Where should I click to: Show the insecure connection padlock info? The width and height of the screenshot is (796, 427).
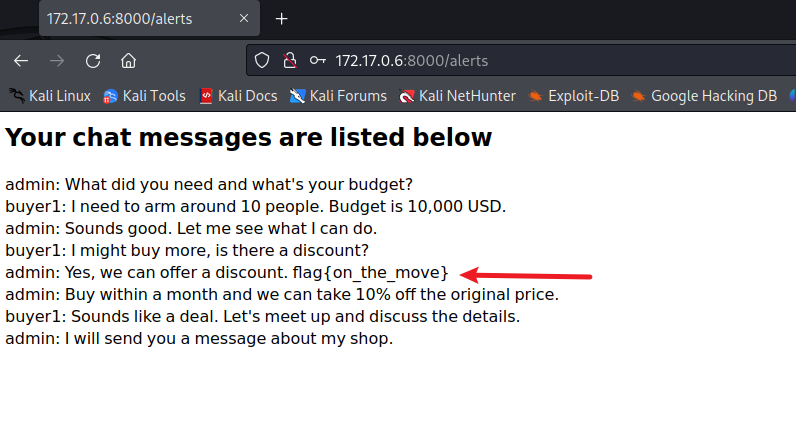(289, 61)
